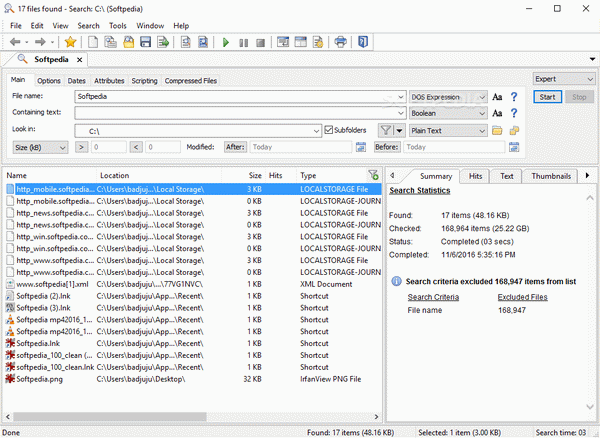The image size is (600, 438).
Task: Open the Size (kB) dropdown
Action: coord(40,148)
